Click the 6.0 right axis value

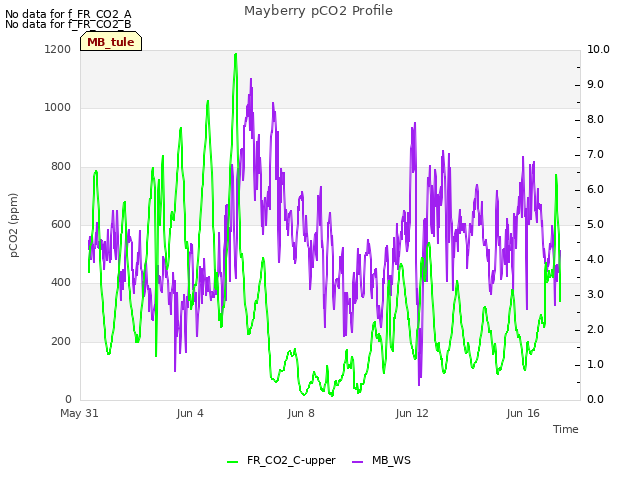pyautogui.click(x=596, y=190)
